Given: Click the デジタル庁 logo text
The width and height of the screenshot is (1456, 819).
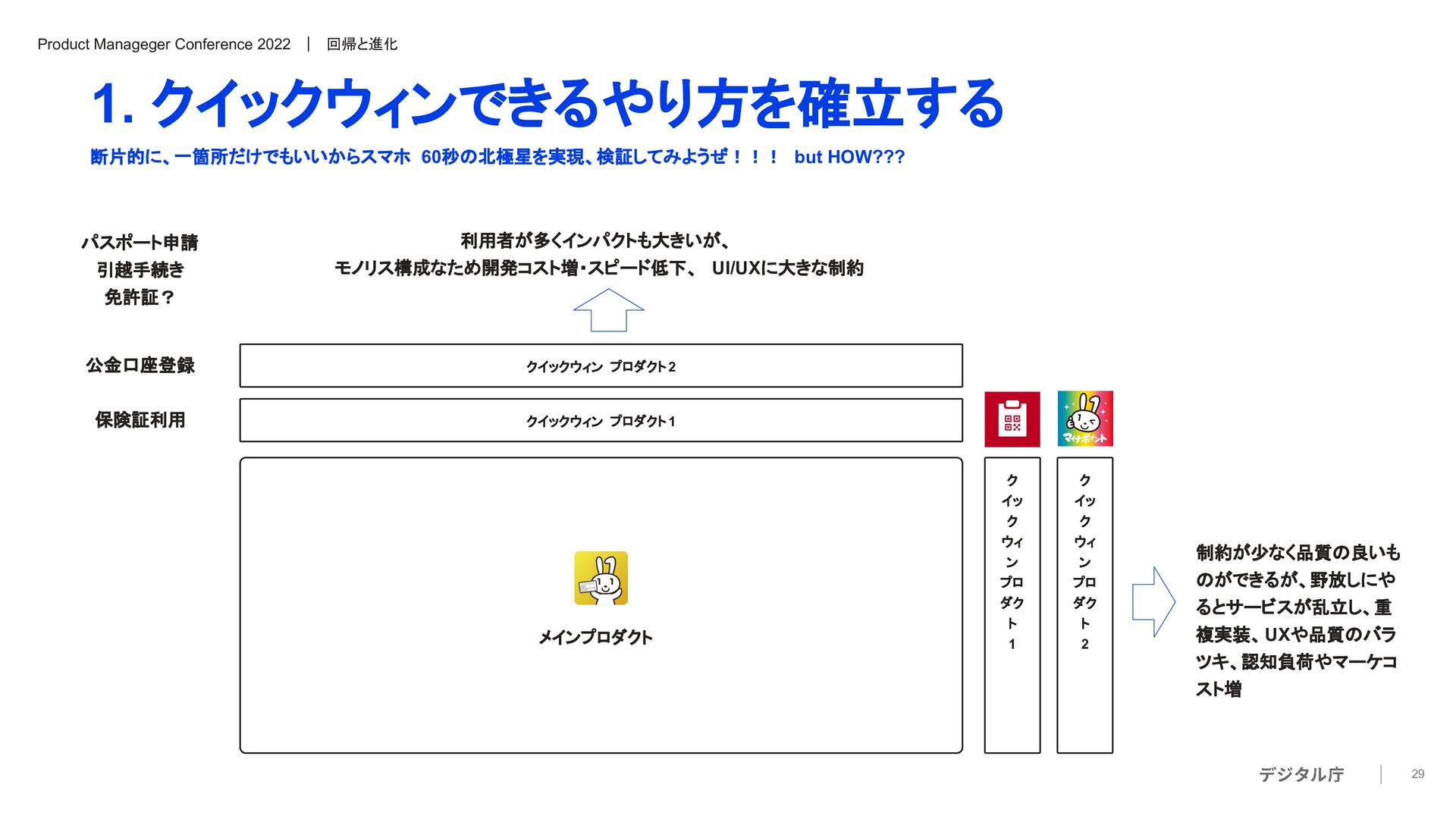Looking at the screenshot, I should tap(1301, 774).
